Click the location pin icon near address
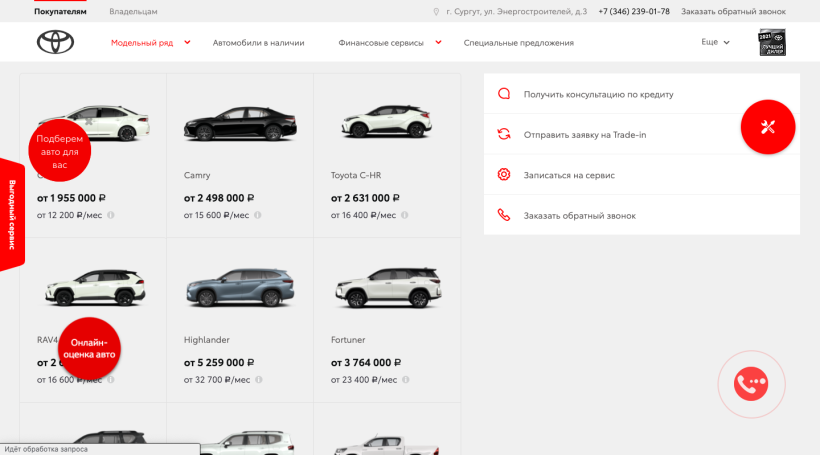 coord(436,12)
